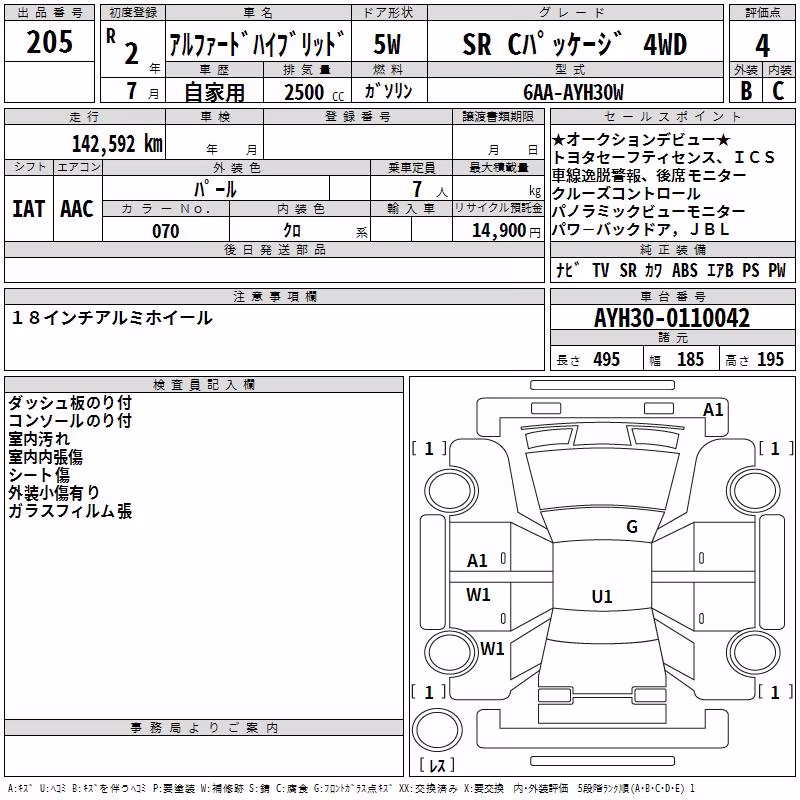
Task: Click 後日発送部品 section header
Action: 274,249
